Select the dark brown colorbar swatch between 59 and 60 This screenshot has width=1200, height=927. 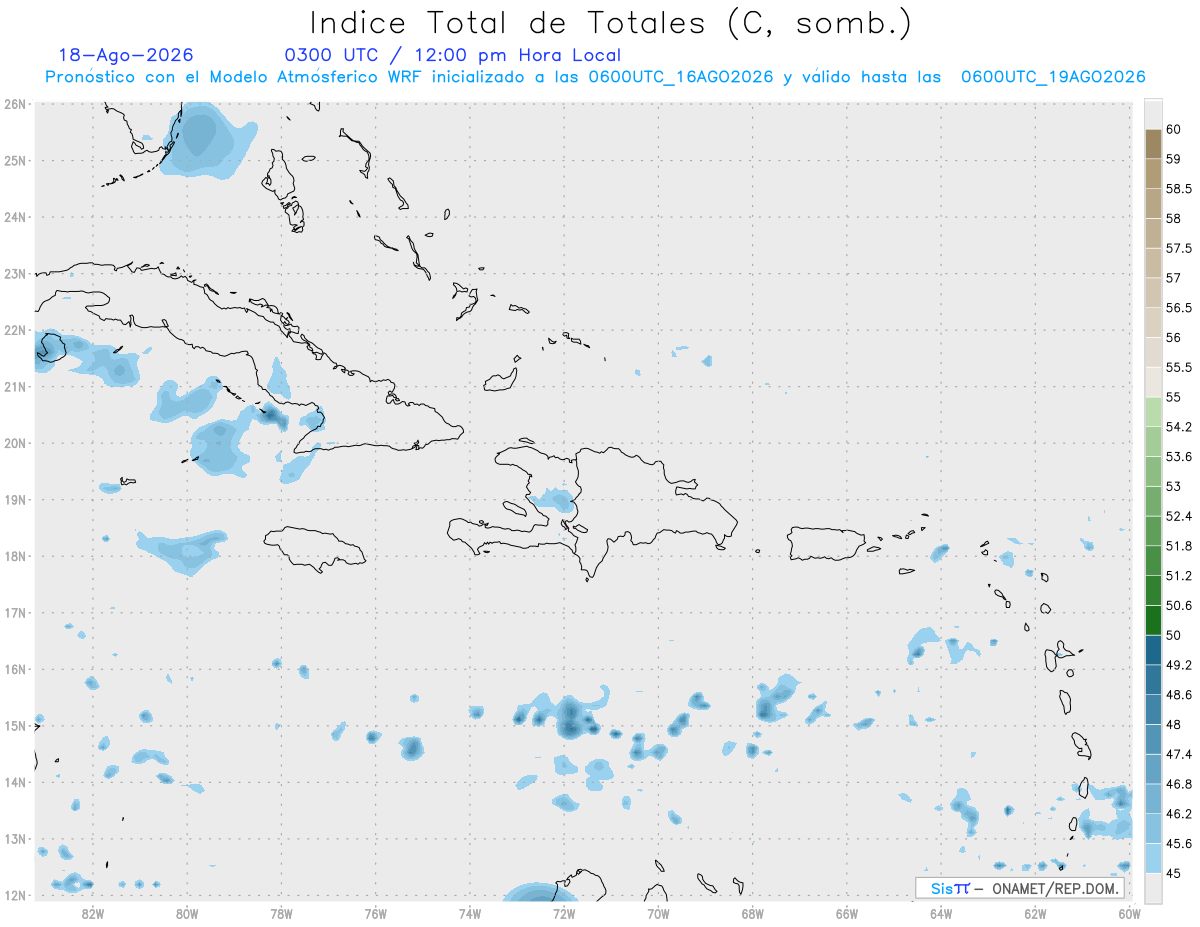click(1153, 144)
